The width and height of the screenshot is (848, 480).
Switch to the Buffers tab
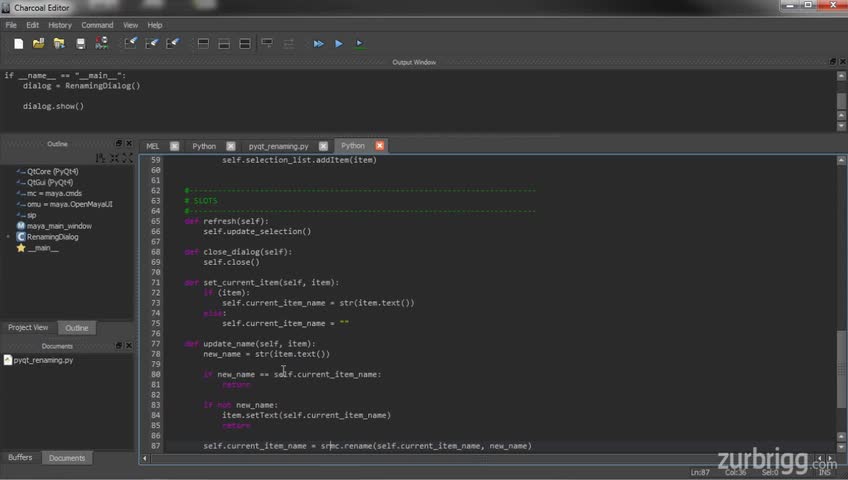[20, 458]
